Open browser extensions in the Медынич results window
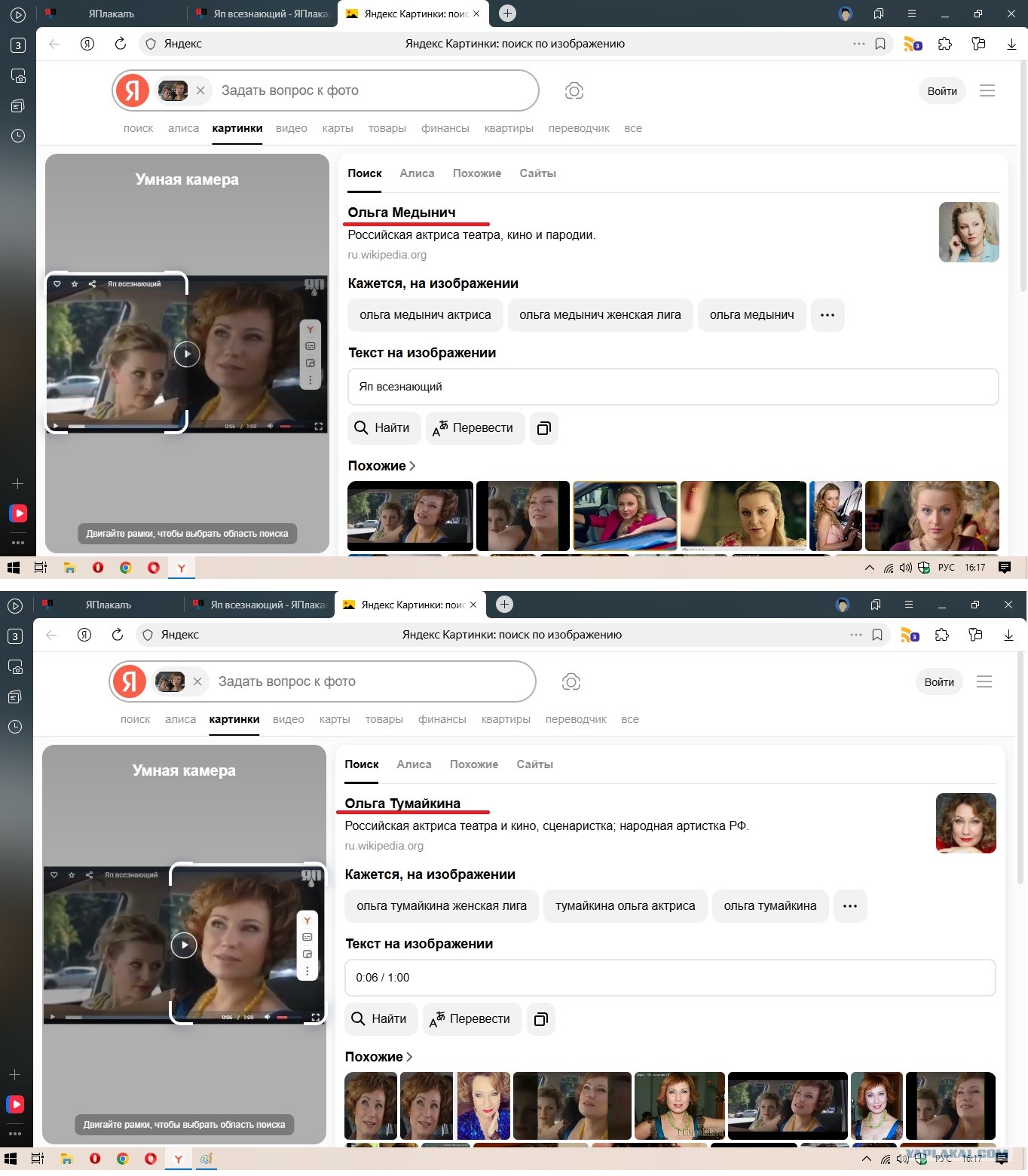 (945, 44)
